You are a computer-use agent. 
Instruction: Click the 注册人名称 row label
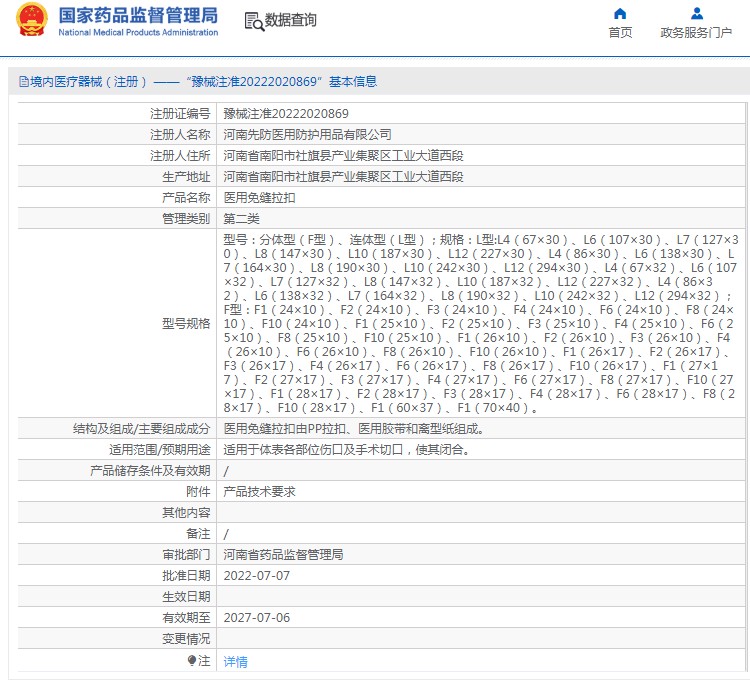(x=180, y=135)
